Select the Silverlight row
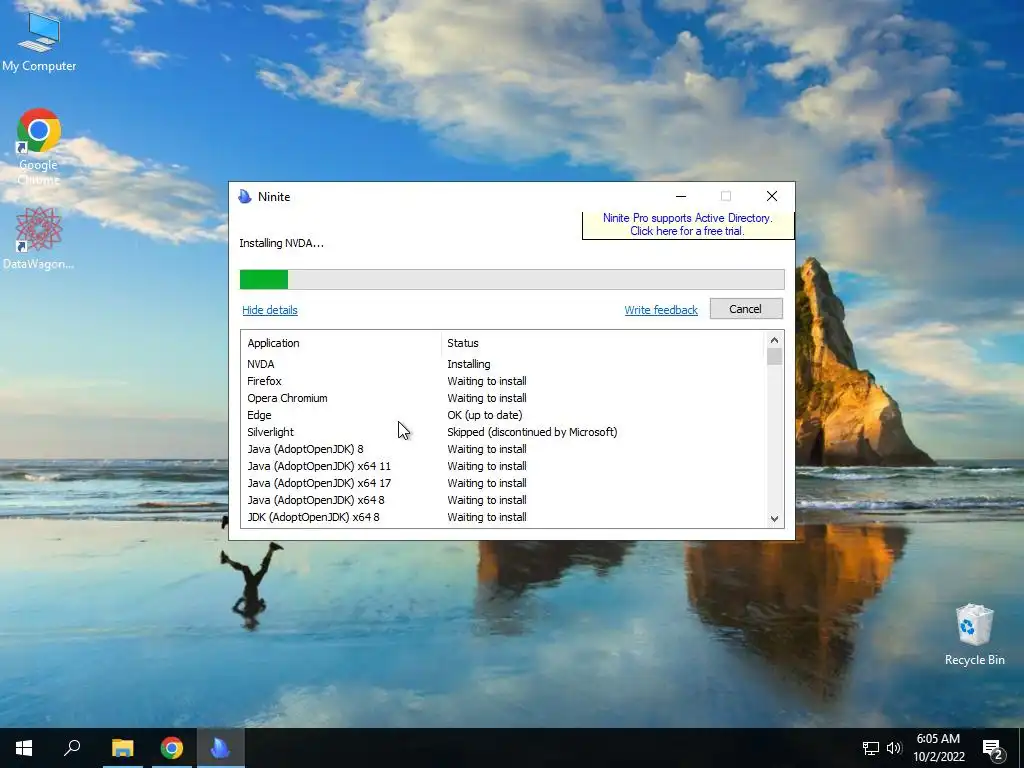The width and height of the screenshot is (1024, 768). coord(504,432)
